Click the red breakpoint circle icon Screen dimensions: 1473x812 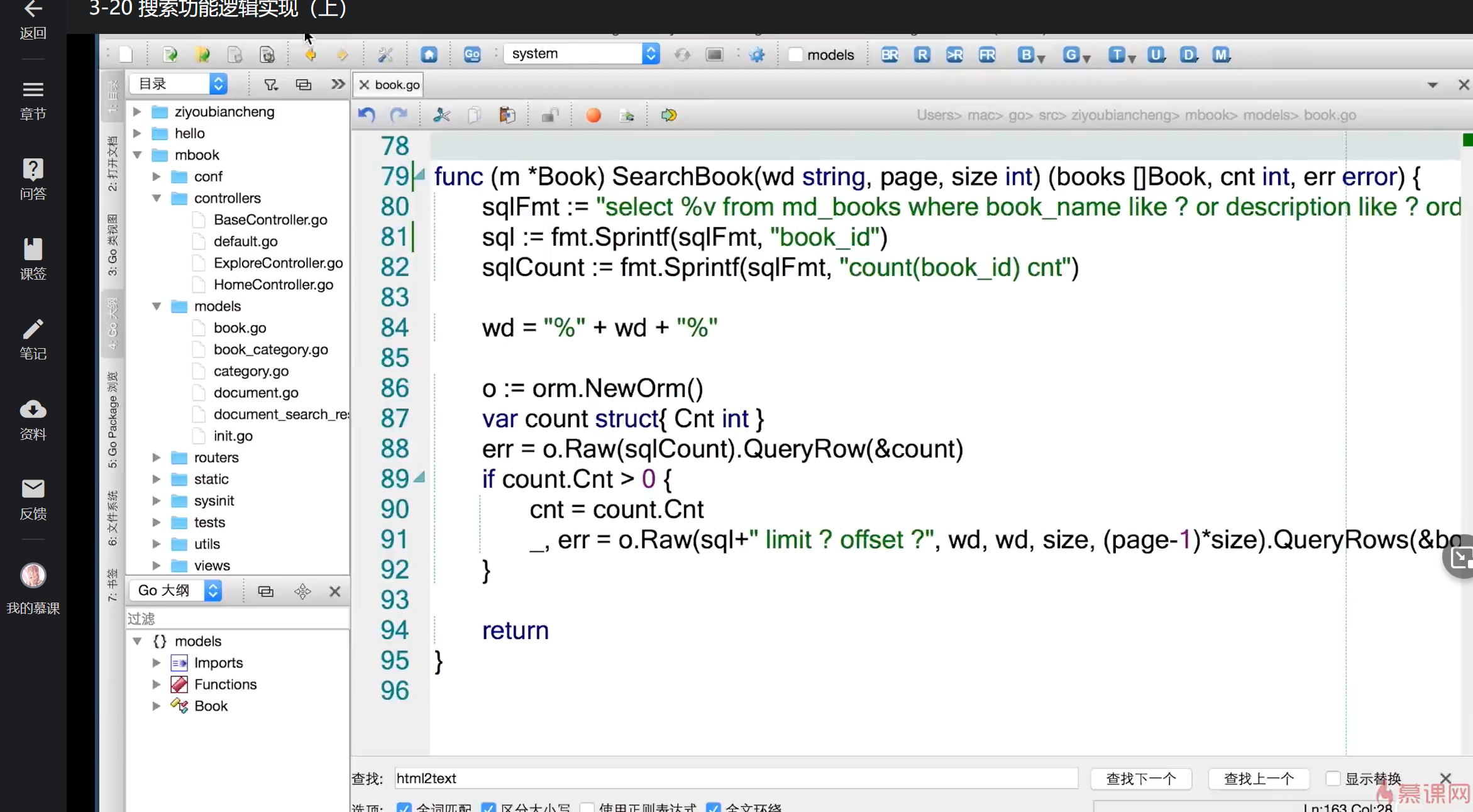(x=593, y=115)
